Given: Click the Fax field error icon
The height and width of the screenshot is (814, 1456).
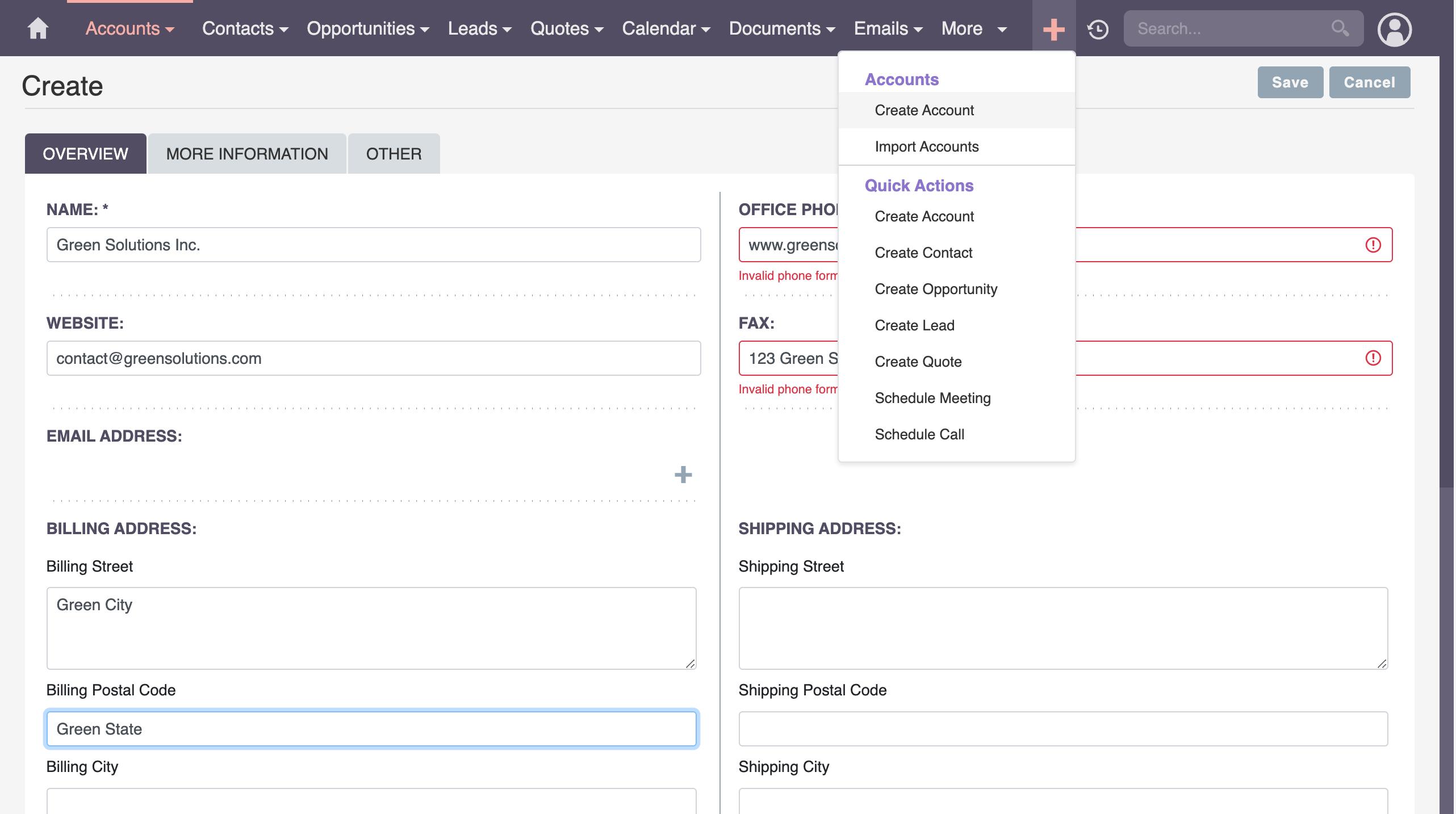Looking at the screenshot, I should [x=1373, y=358].
